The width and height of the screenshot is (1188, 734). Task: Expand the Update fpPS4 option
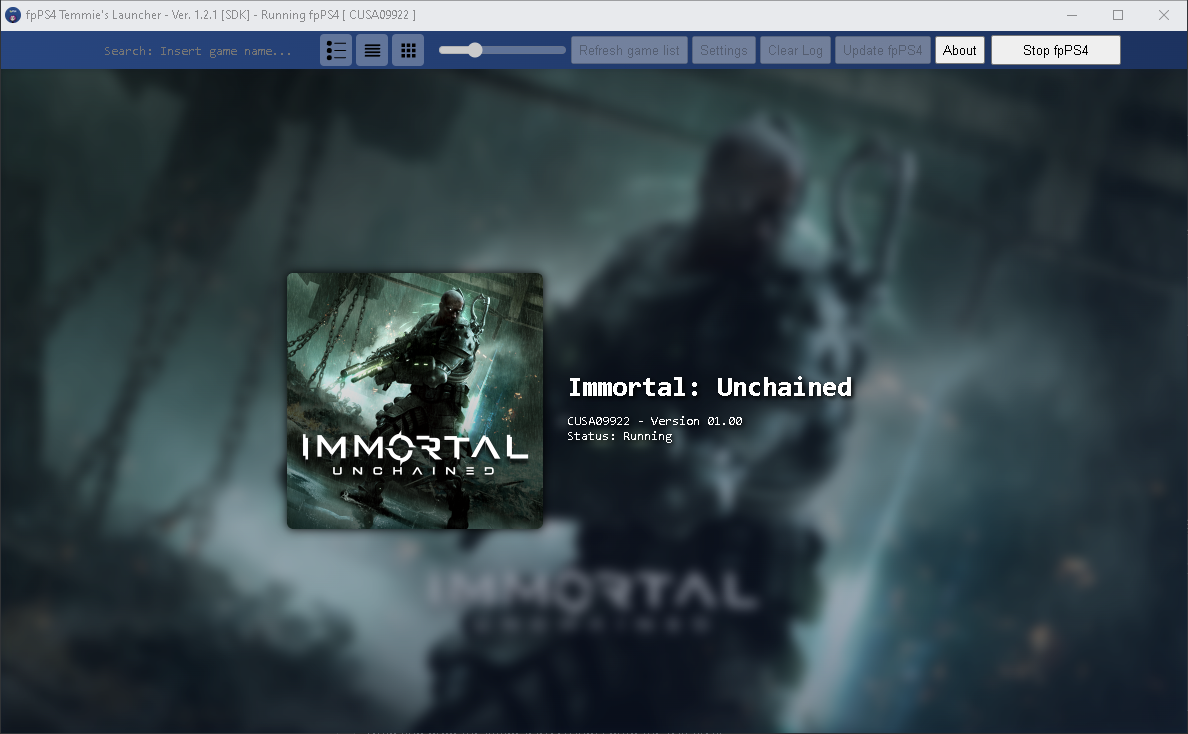point(883,49)
